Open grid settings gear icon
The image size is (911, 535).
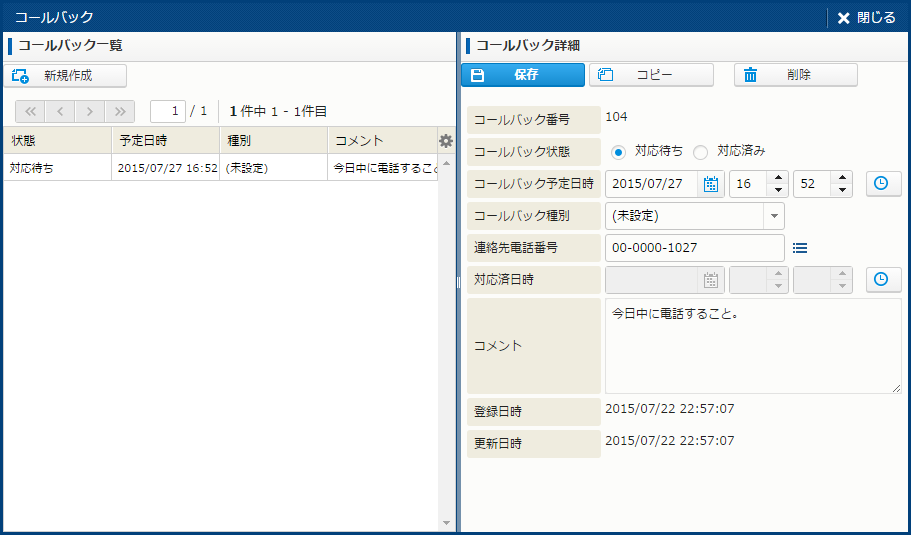click(446, 141)
